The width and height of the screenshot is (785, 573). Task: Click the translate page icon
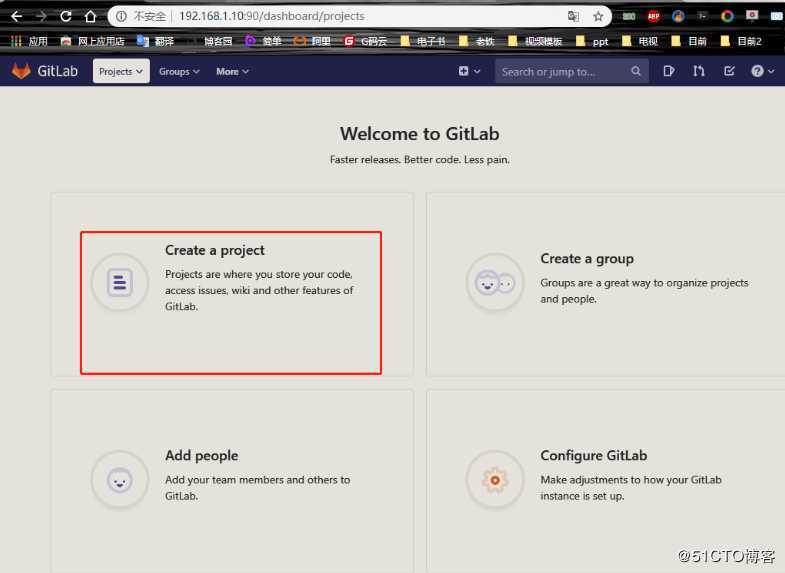[573, 17]
